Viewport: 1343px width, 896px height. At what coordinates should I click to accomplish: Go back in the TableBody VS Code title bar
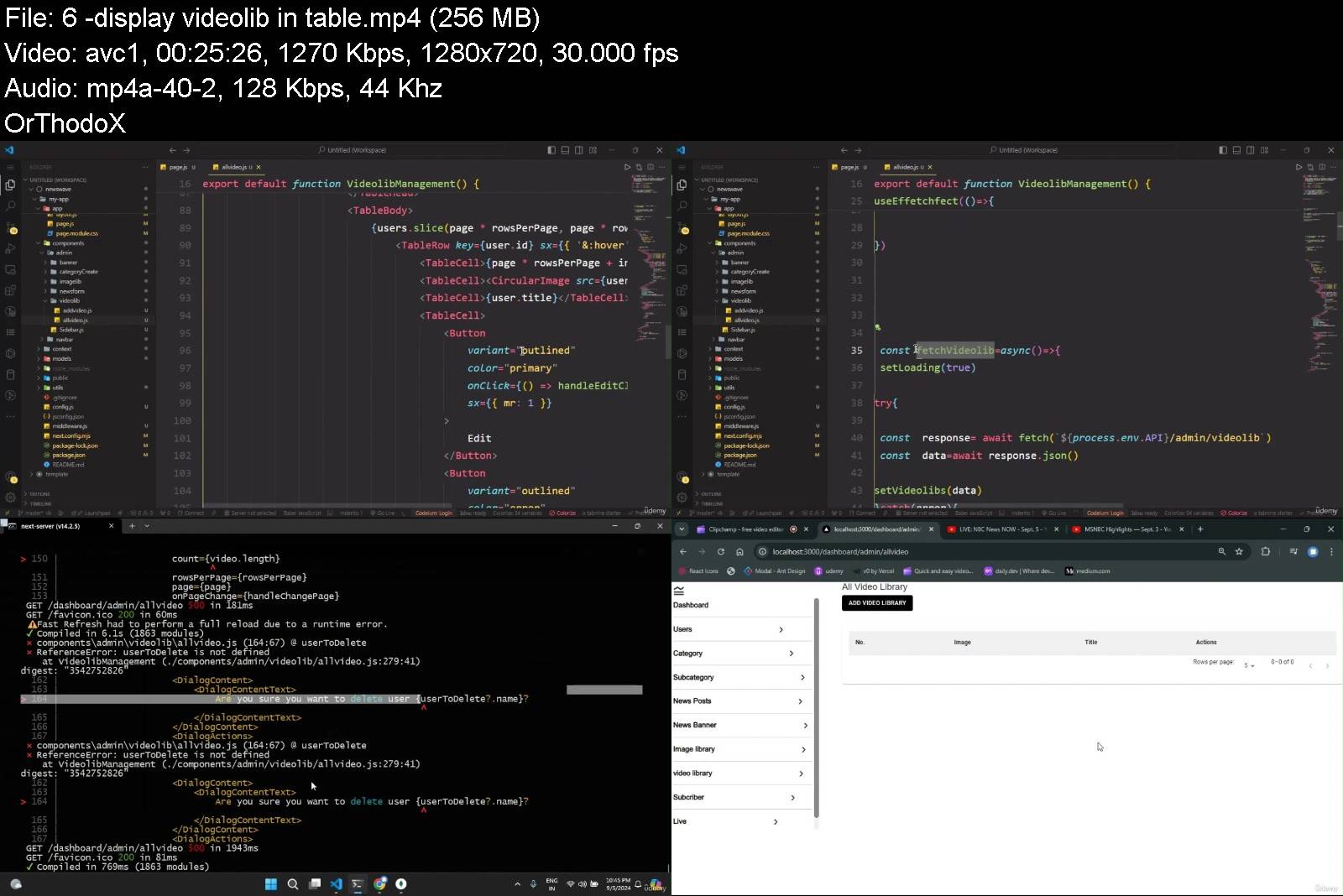coord(172,150)
